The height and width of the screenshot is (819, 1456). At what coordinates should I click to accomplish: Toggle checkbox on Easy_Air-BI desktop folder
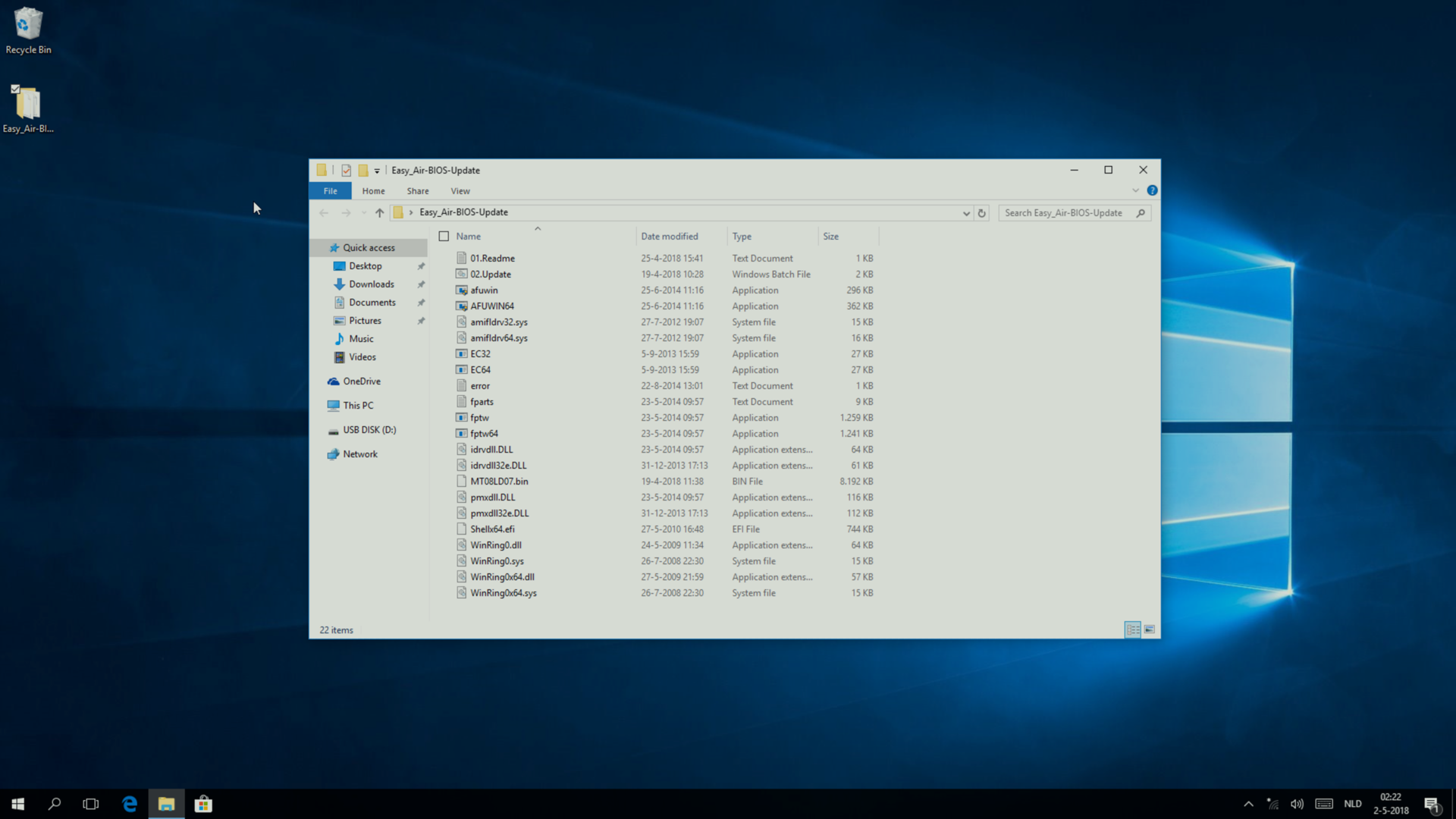pos(15,89)
